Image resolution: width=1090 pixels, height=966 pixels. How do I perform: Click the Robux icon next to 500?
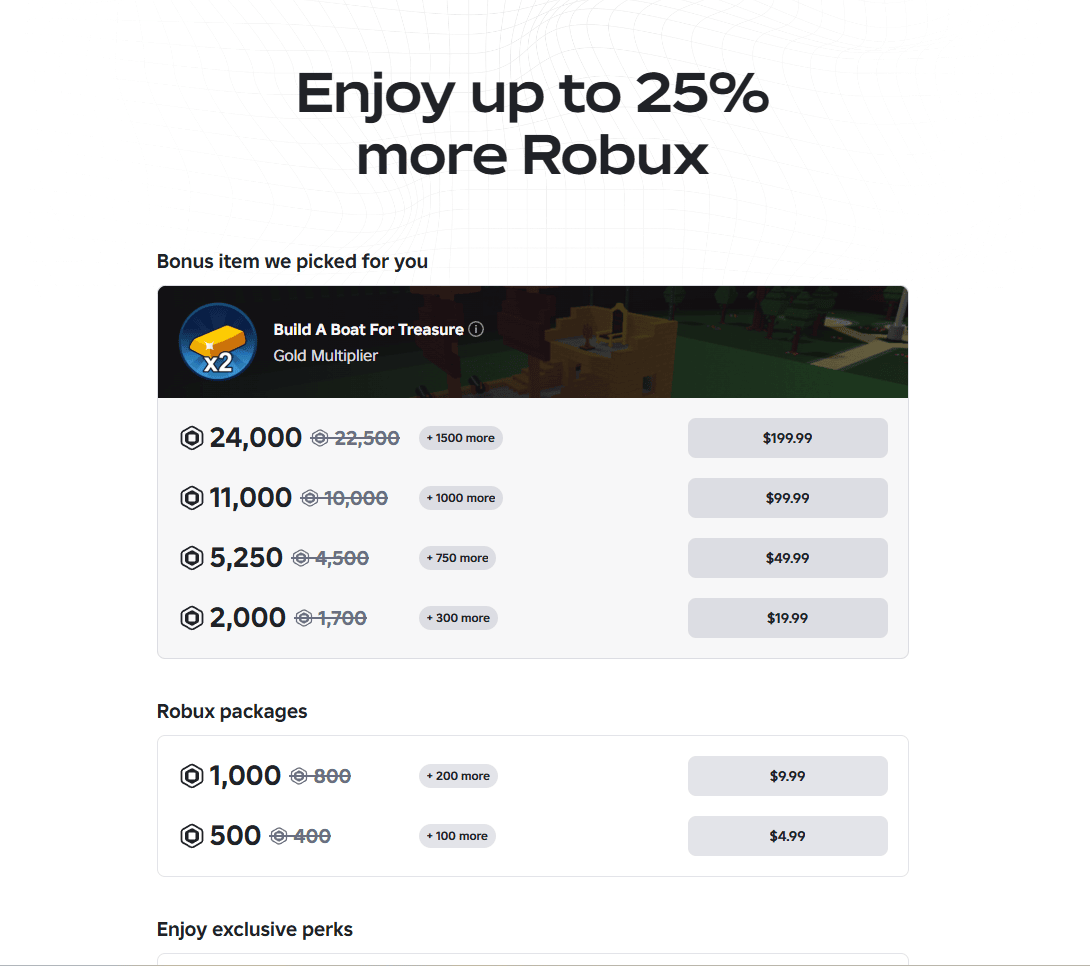pyautogui.click(x=191, y=836)
